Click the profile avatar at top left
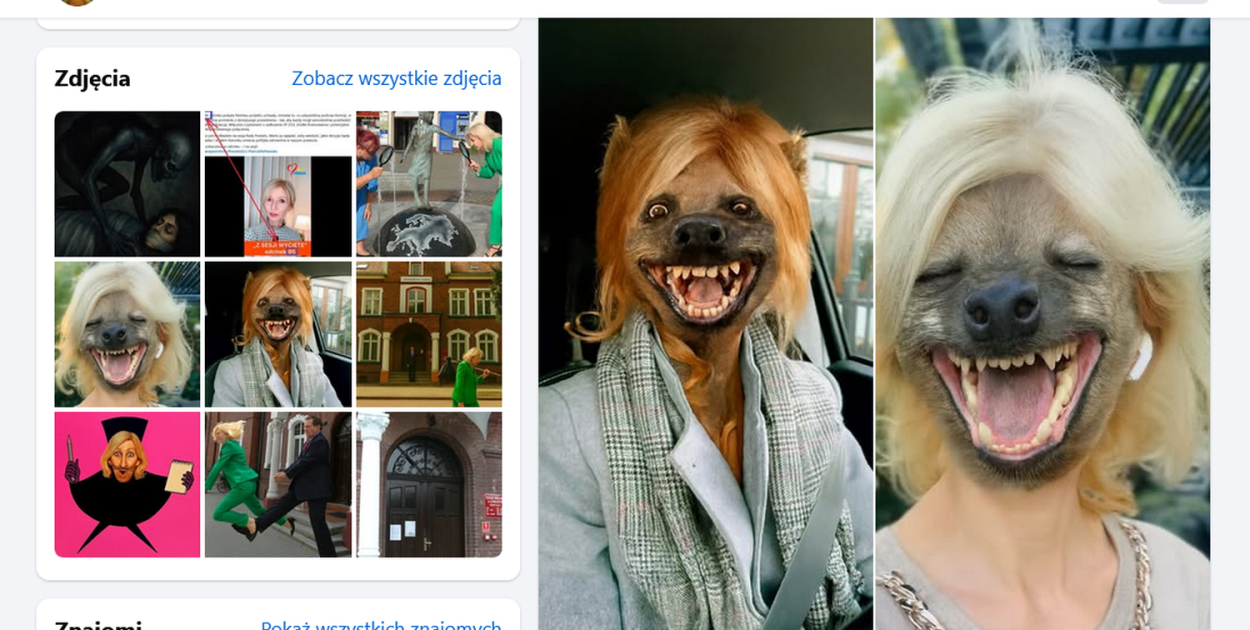Image resolution: width=1250 pixels, height=630 pixels. pyautogui.click(x=77, y=3)
